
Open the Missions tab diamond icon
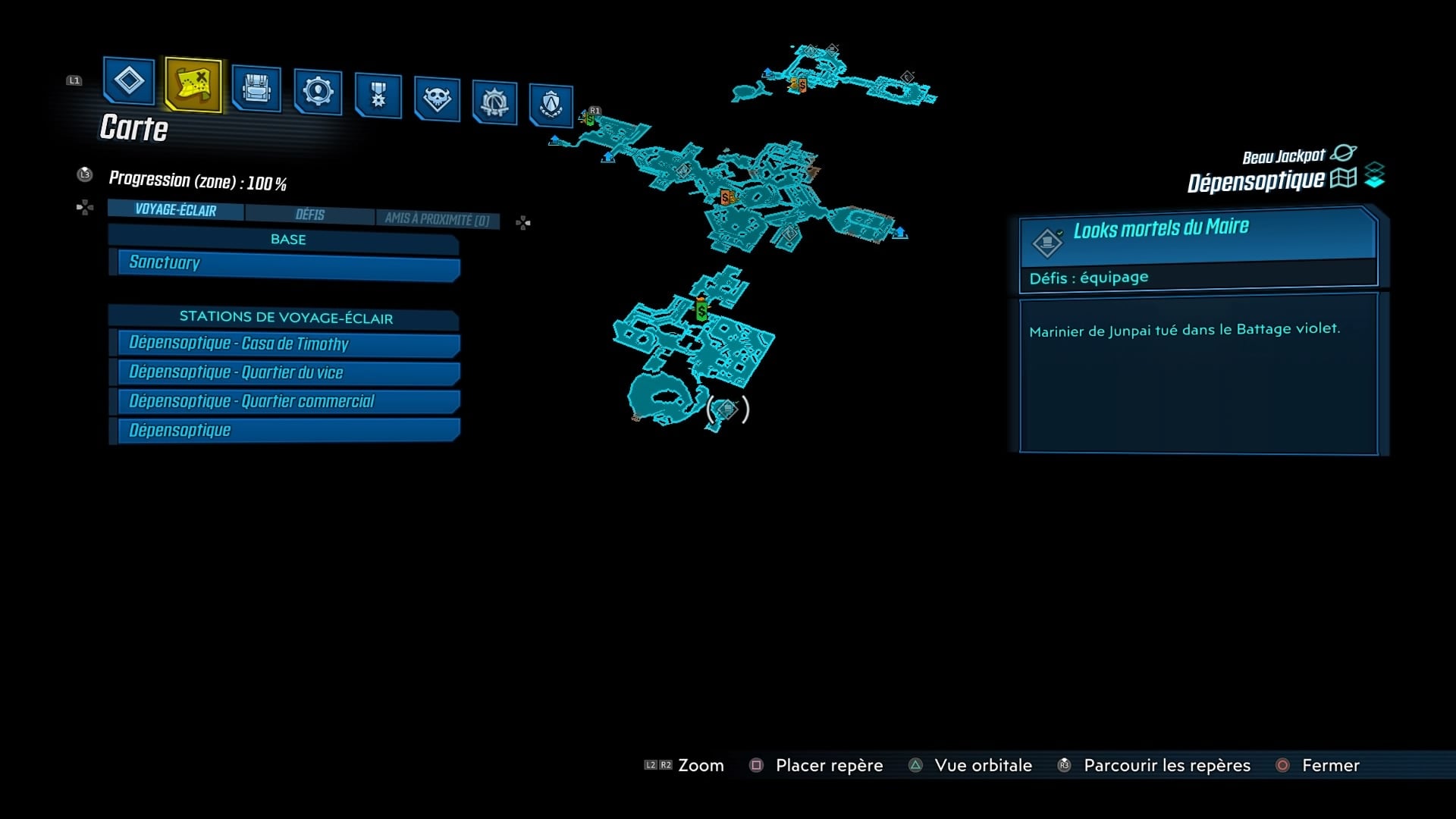(128, 80)
